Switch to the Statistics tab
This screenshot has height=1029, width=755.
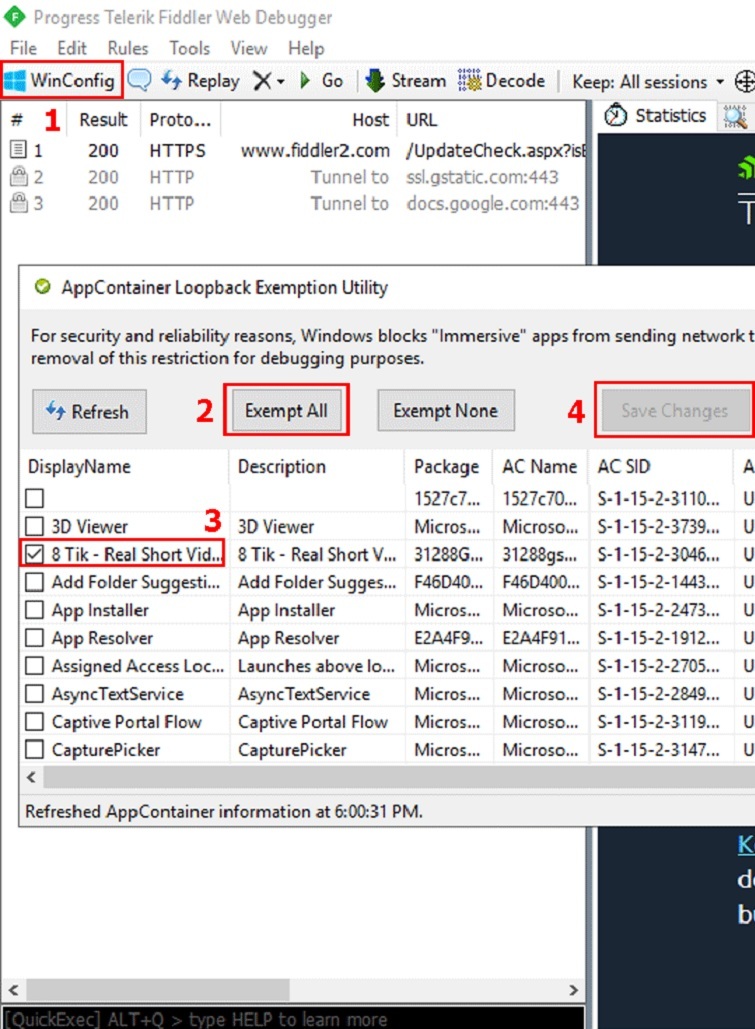click(658, 116)
